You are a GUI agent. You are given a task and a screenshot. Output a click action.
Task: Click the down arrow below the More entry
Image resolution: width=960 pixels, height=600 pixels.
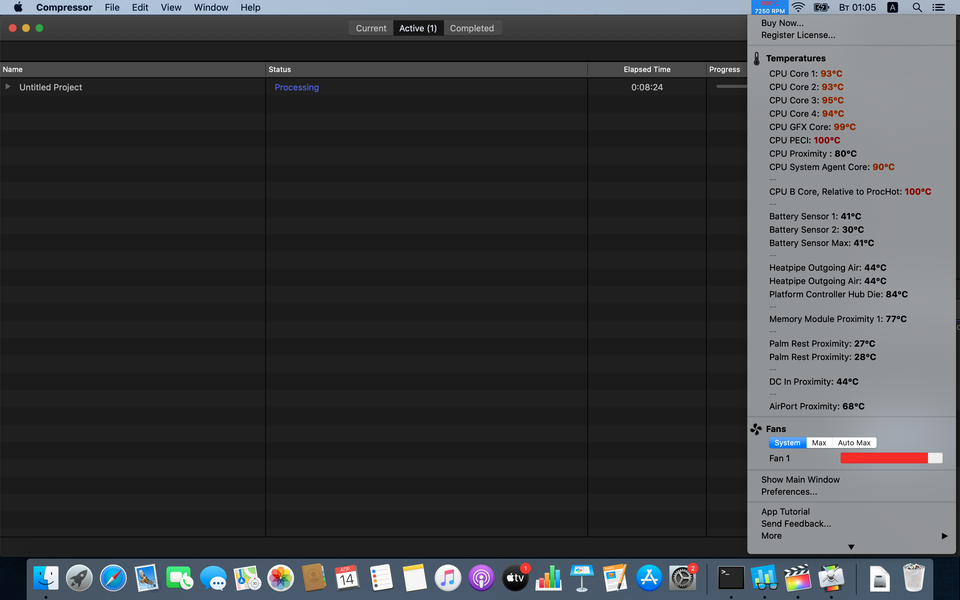(x=851, y=547)
